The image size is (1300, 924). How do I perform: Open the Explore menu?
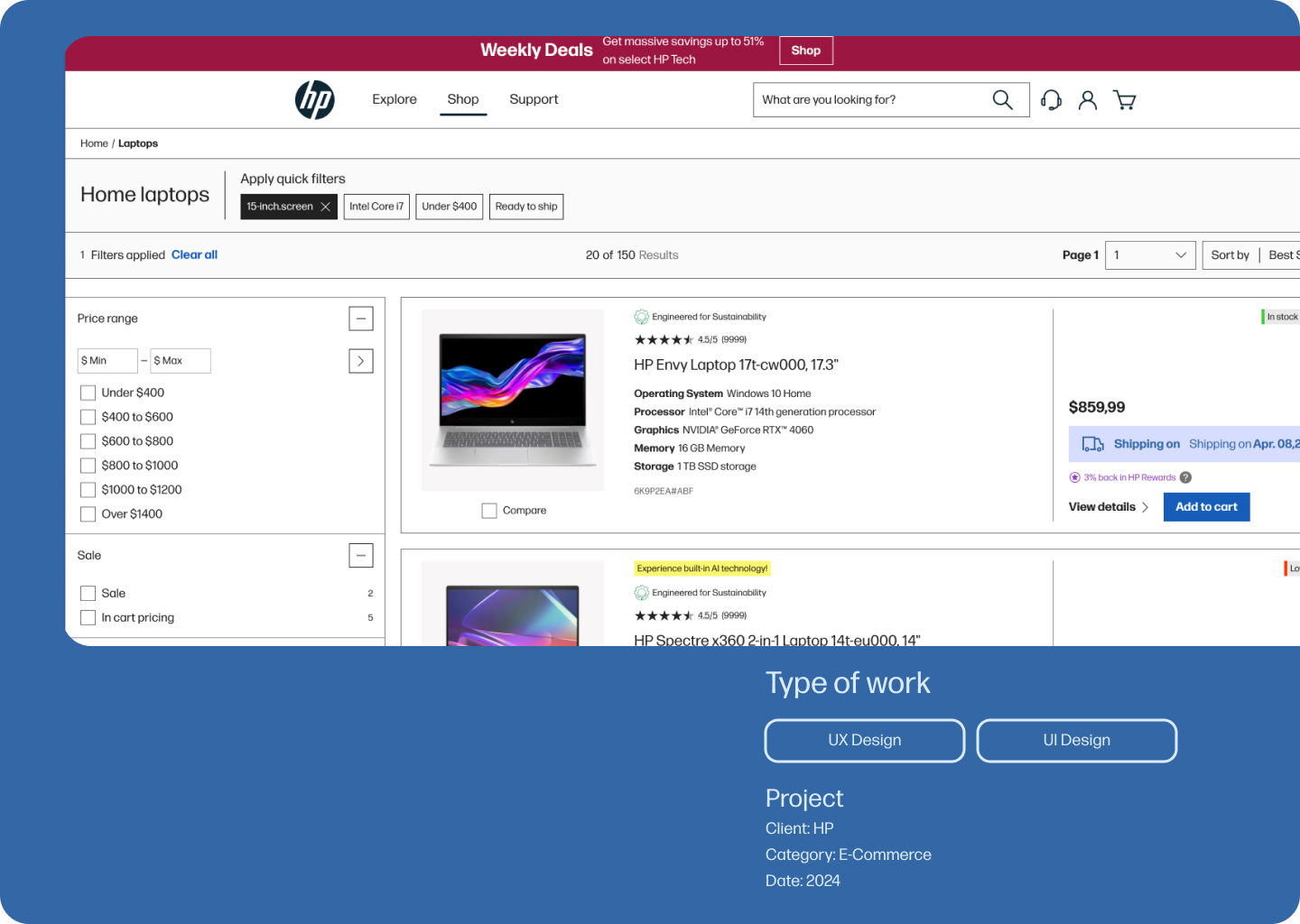pos(395,99)
